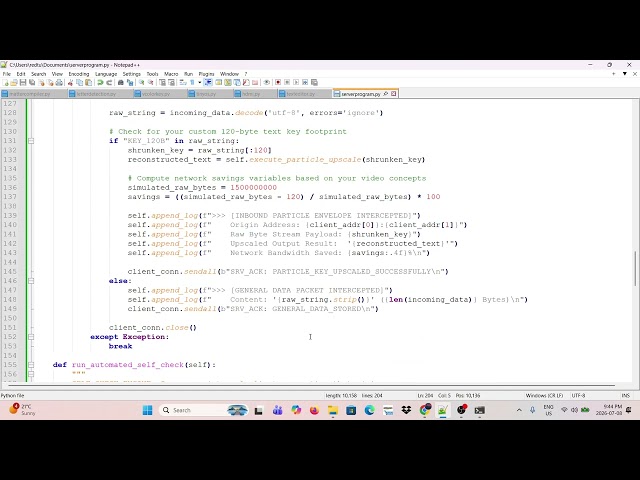Toggle file monitoring eye icon
The height and width of the screenshot is (480, 640).
click(x=267, y=82)
